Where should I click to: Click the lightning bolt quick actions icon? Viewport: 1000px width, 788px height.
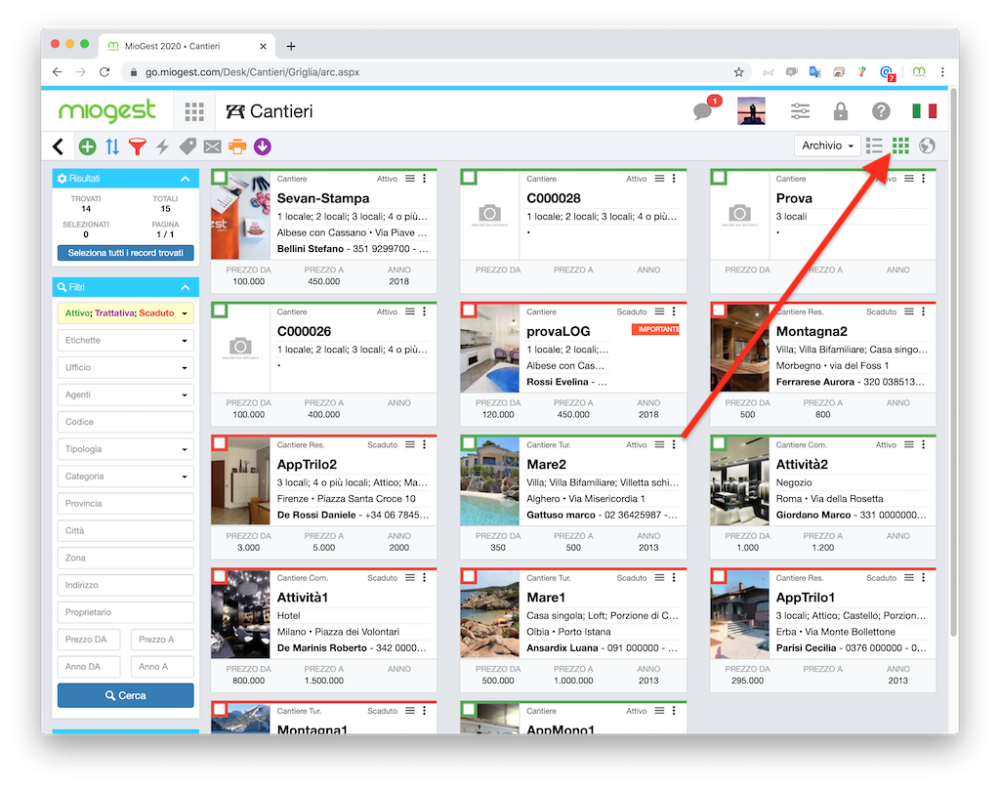coord(163,147)
